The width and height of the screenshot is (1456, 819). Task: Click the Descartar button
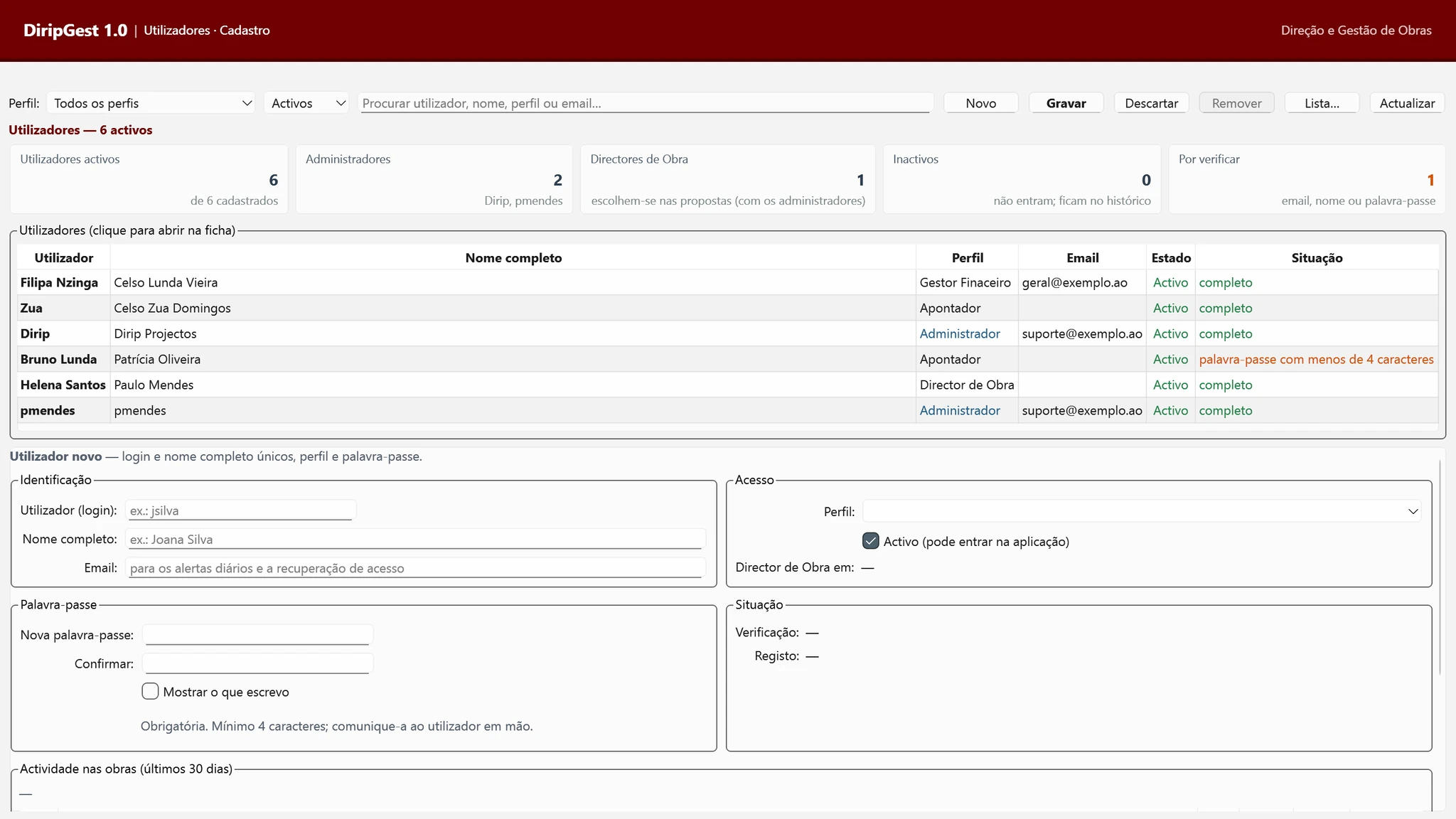(1152, 103)
